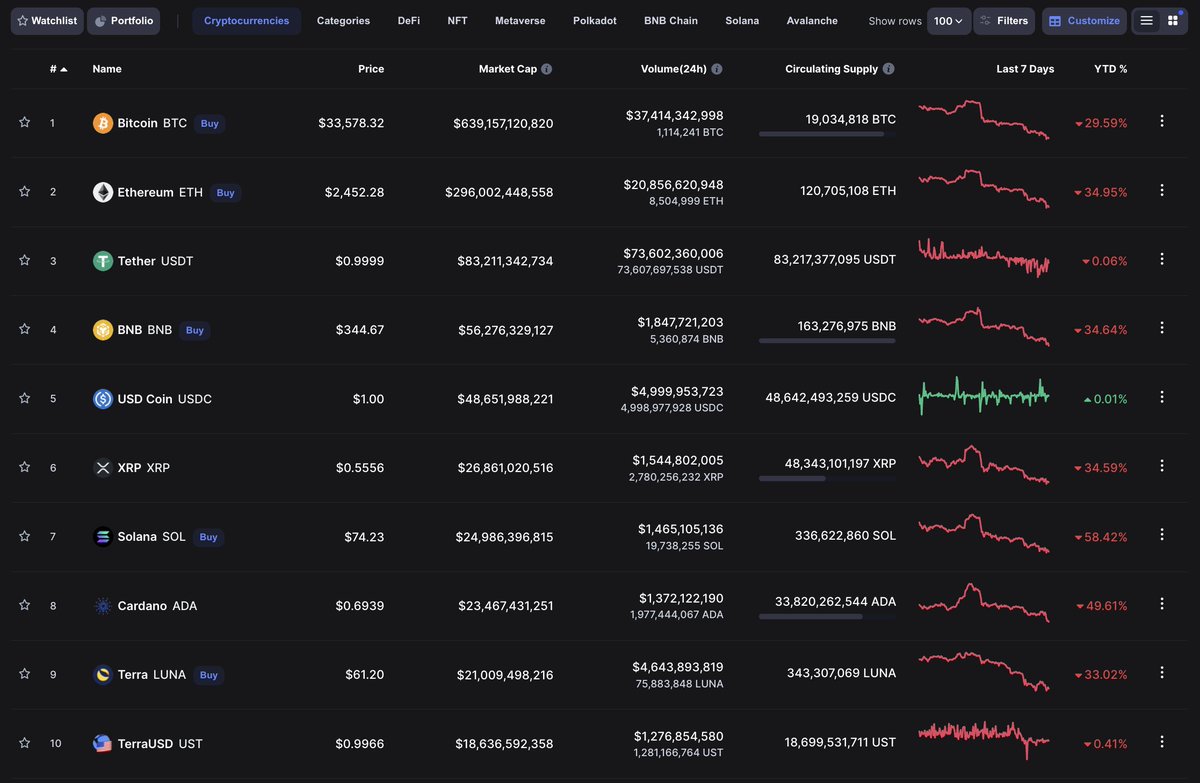The image size is (1200, 783).
Task: Open Terra LUNA row options menu
Action: (x=1162, y=673)
